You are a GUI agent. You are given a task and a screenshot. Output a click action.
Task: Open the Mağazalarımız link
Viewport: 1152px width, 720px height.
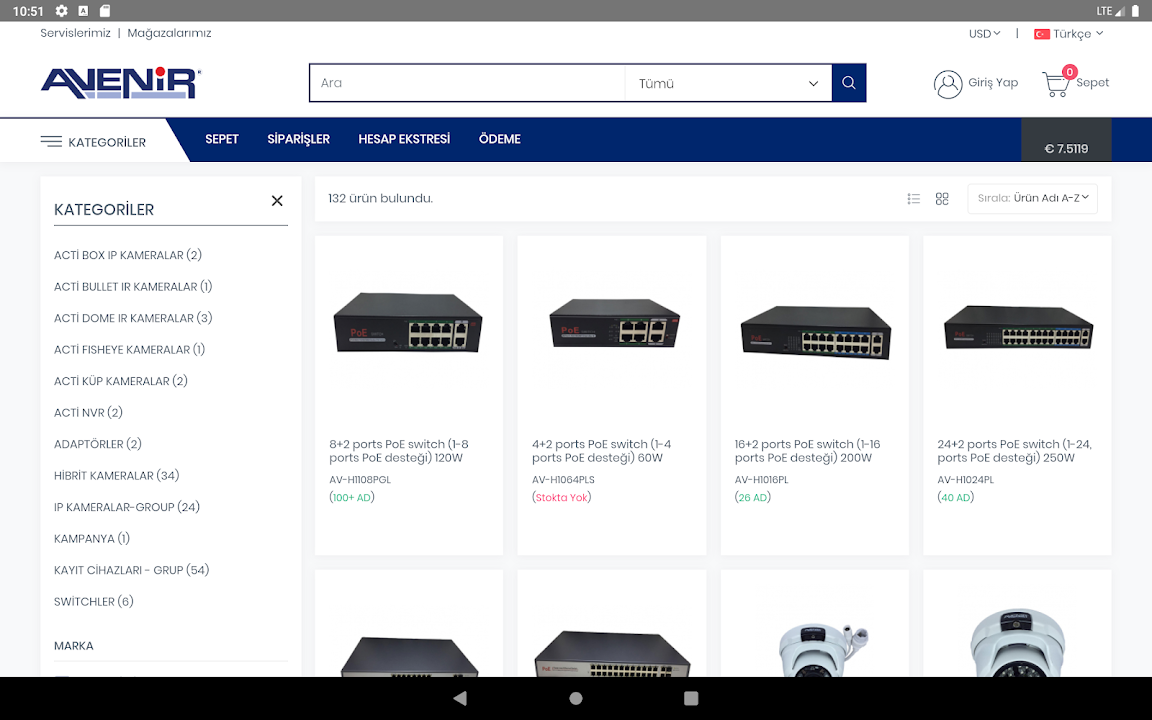[169, 33]
